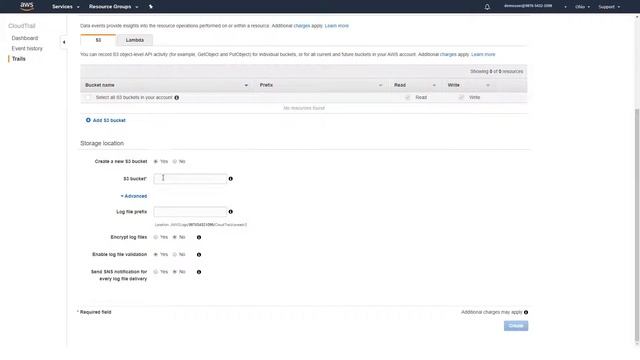This screenshot has width=640, height=360.
Task: Click the Create trail button
Action: pos(516,326)
